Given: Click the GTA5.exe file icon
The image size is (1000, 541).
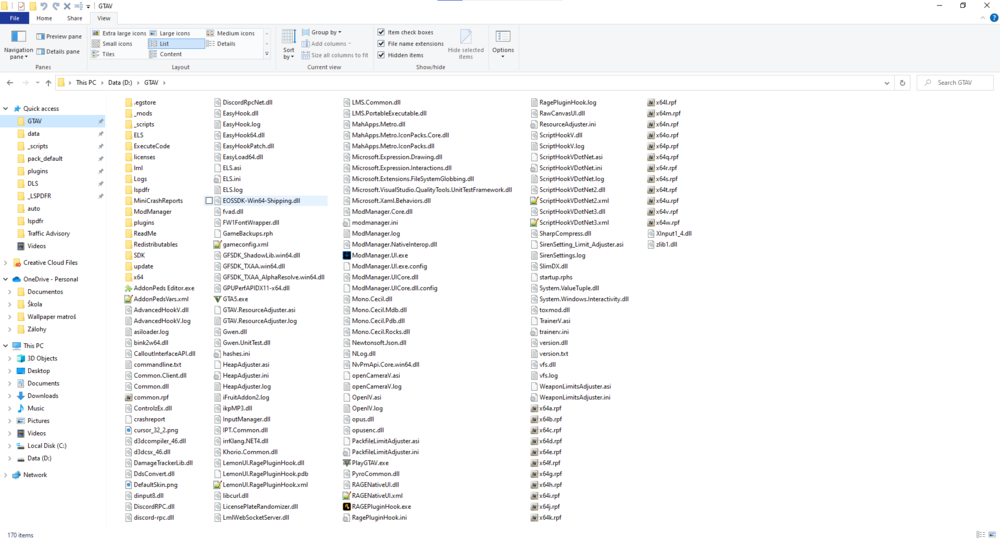Looking at the screenshot, I should [x=217, y=299].
